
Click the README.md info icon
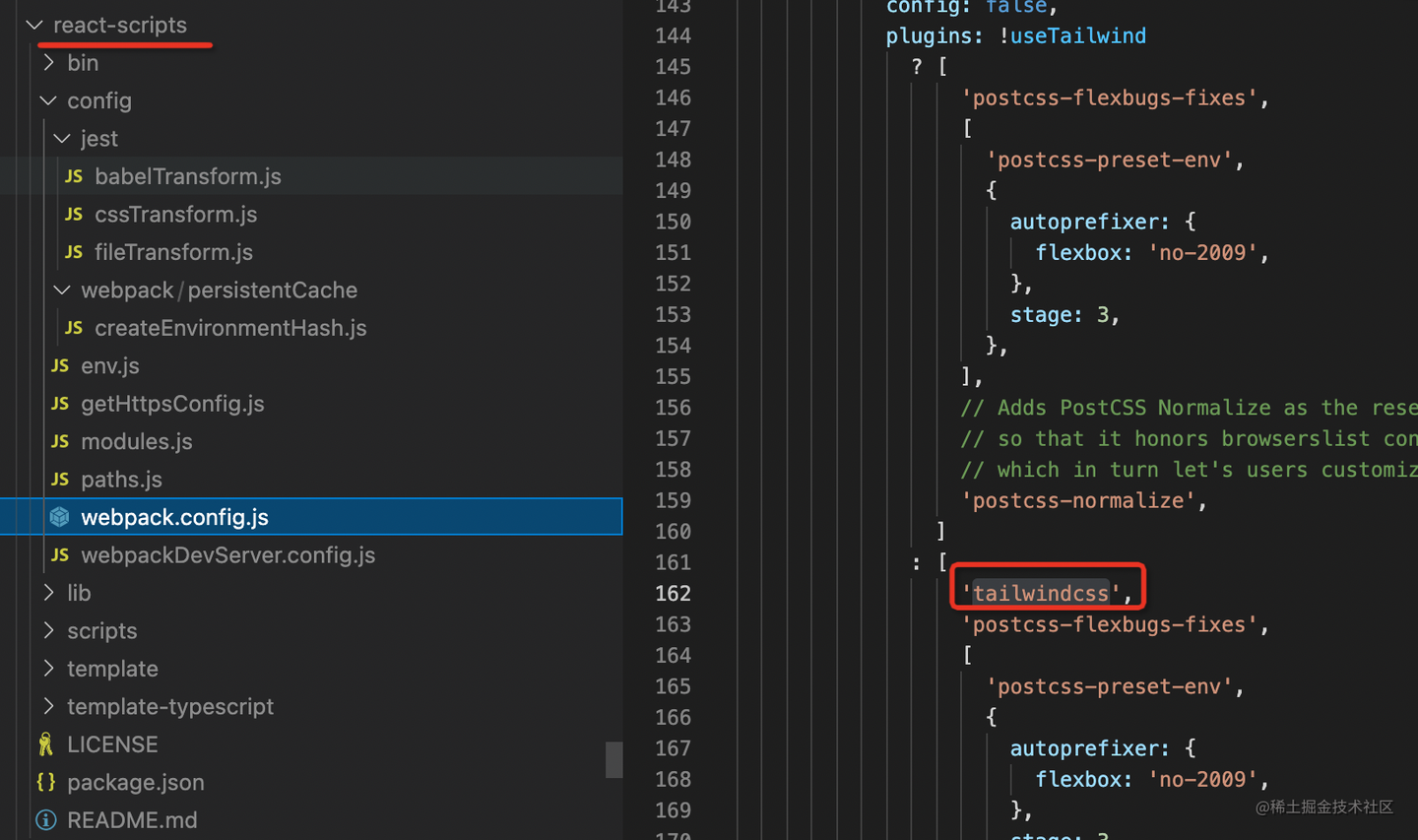pyautogui.click(x=46, y=820)
